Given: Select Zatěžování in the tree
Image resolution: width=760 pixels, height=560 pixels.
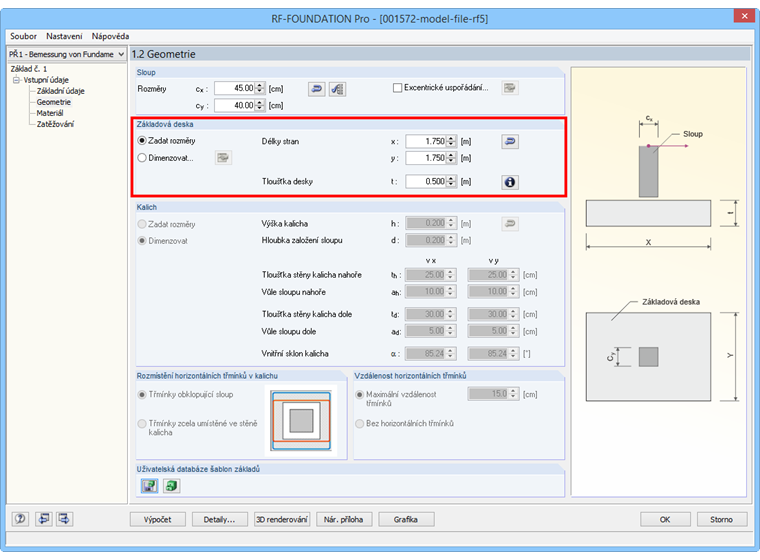Looking at the screenshot, I should 55,124.
